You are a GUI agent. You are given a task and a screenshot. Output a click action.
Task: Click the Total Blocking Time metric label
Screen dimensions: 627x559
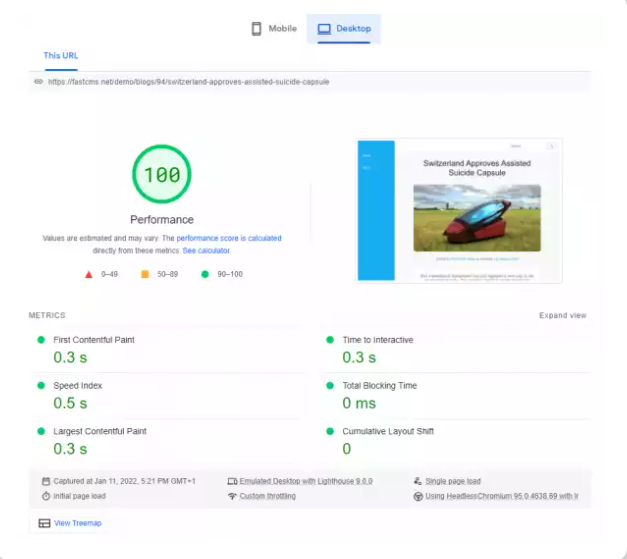379,385
